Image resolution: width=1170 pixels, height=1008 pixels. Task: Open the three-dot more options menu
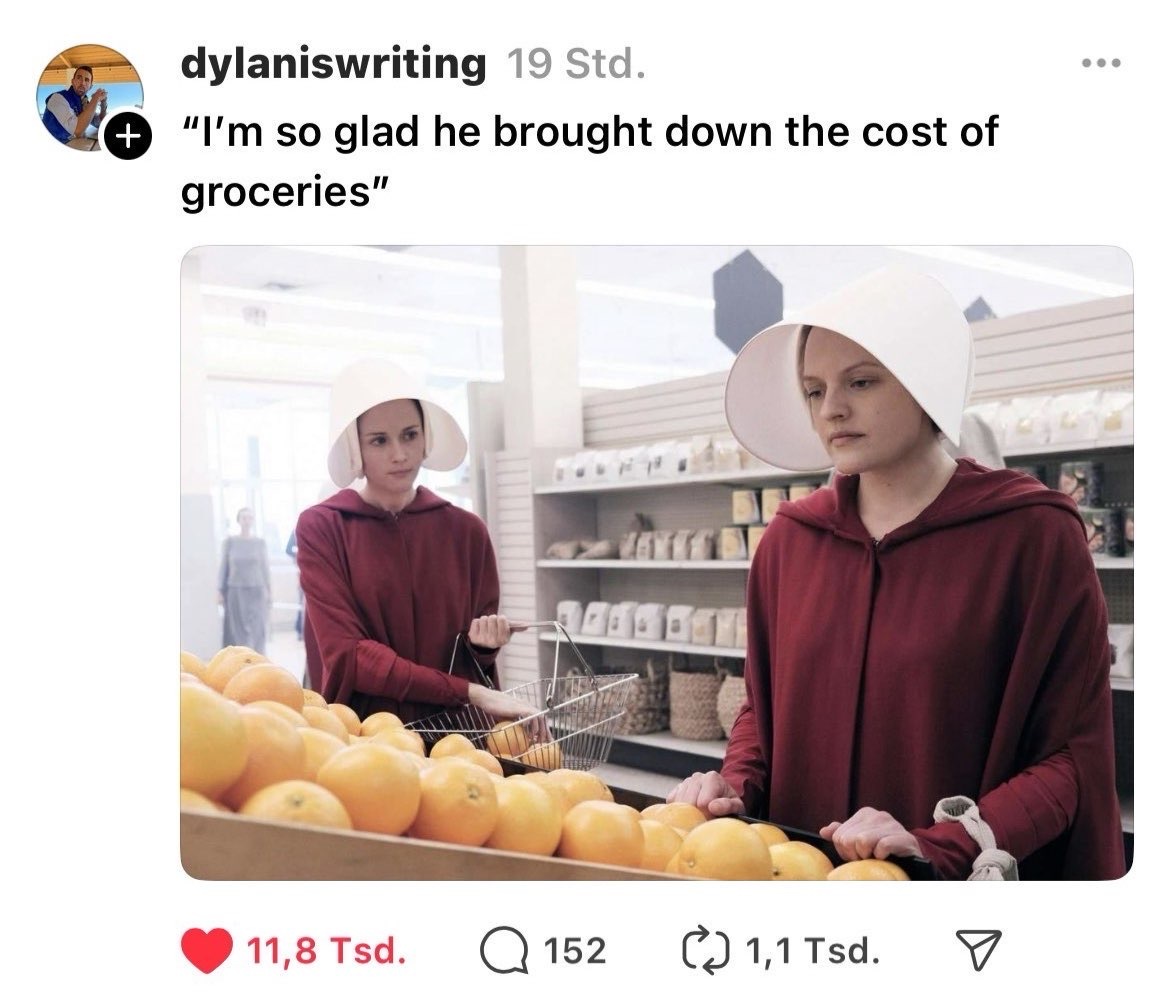pyautogui.click(x=1101, y=64)
